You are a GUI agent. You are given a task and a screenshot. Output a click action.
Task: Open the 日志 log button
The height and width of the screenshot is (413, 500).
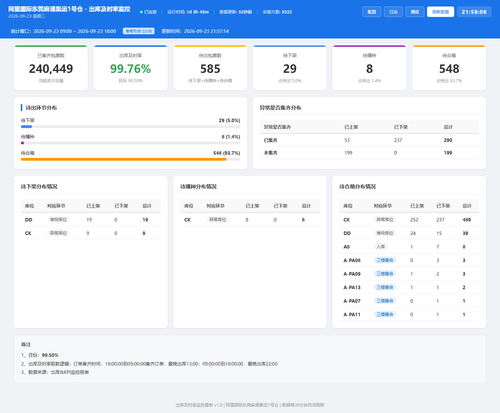point(393,12)
